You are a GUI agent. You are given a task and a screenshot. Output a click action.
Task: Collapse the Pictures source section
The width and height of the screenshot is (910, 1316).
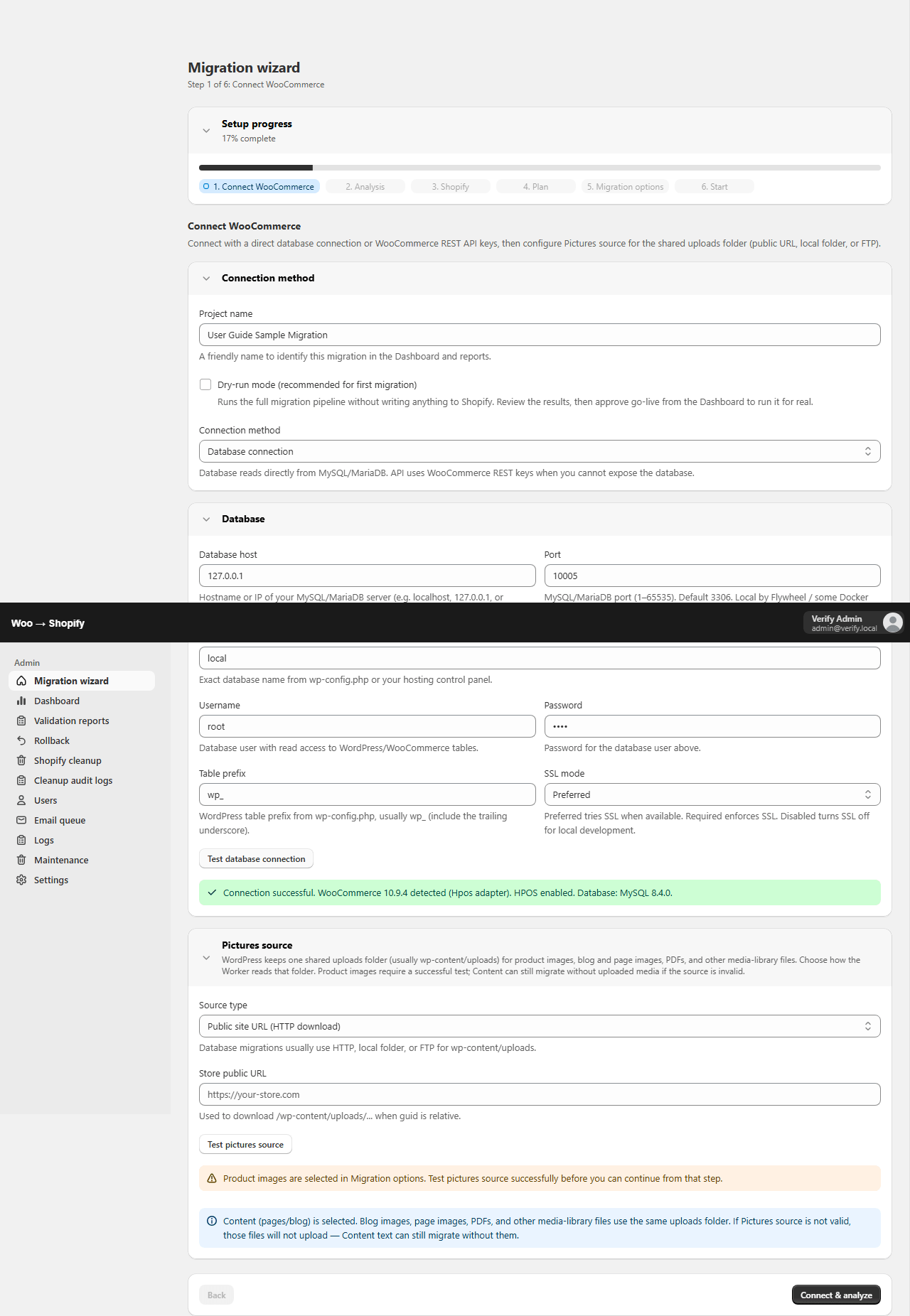pos(206,958)
